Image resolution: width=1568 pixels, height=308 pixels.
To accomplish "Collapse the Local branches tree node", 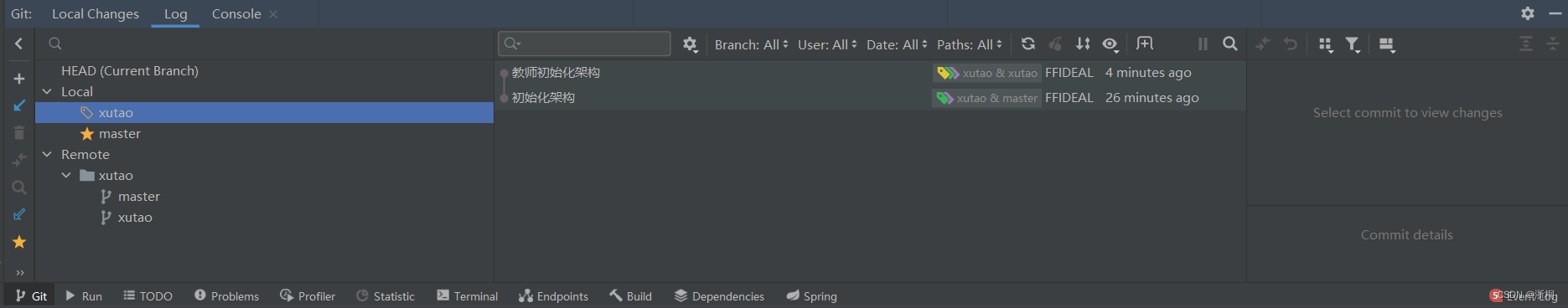I will click(x=47, y=91).
